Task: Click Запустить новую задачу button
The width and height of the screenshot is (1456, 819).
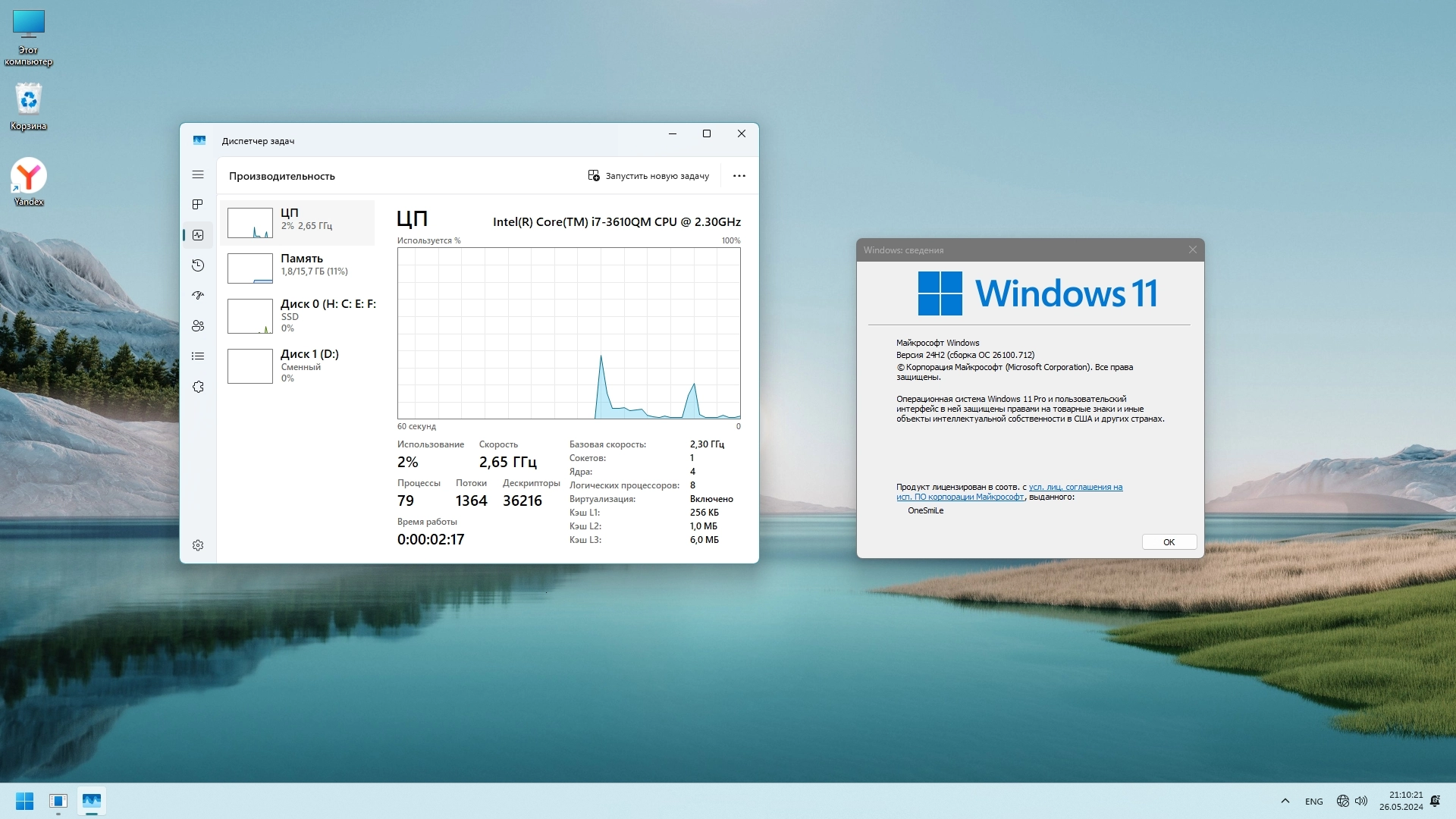Action: tap(648, 176)
